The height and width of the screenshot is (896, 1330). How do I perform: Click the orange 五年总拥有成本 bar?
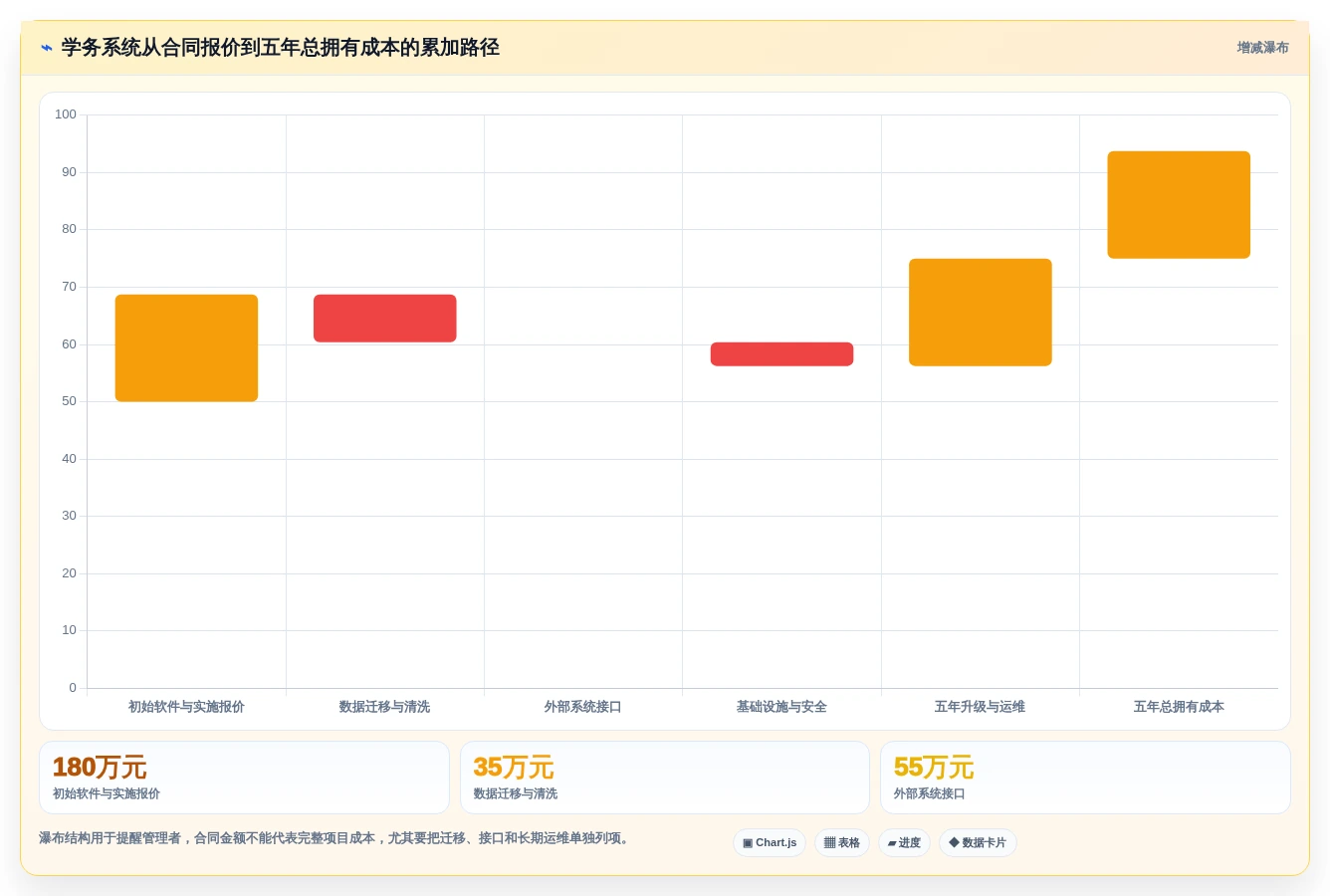coord(1179,205)
